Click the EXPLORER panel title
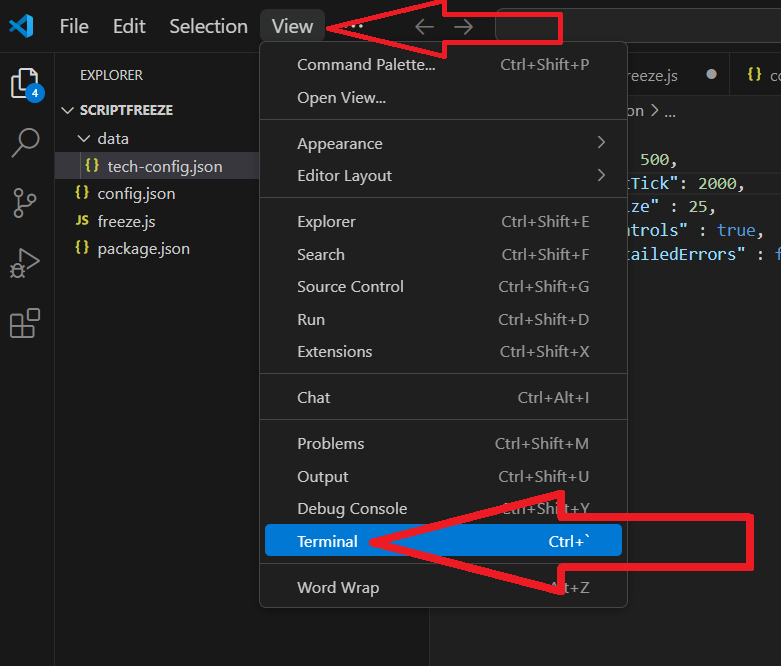This screenshot has width=781, height=666. (x=112, y=75)
